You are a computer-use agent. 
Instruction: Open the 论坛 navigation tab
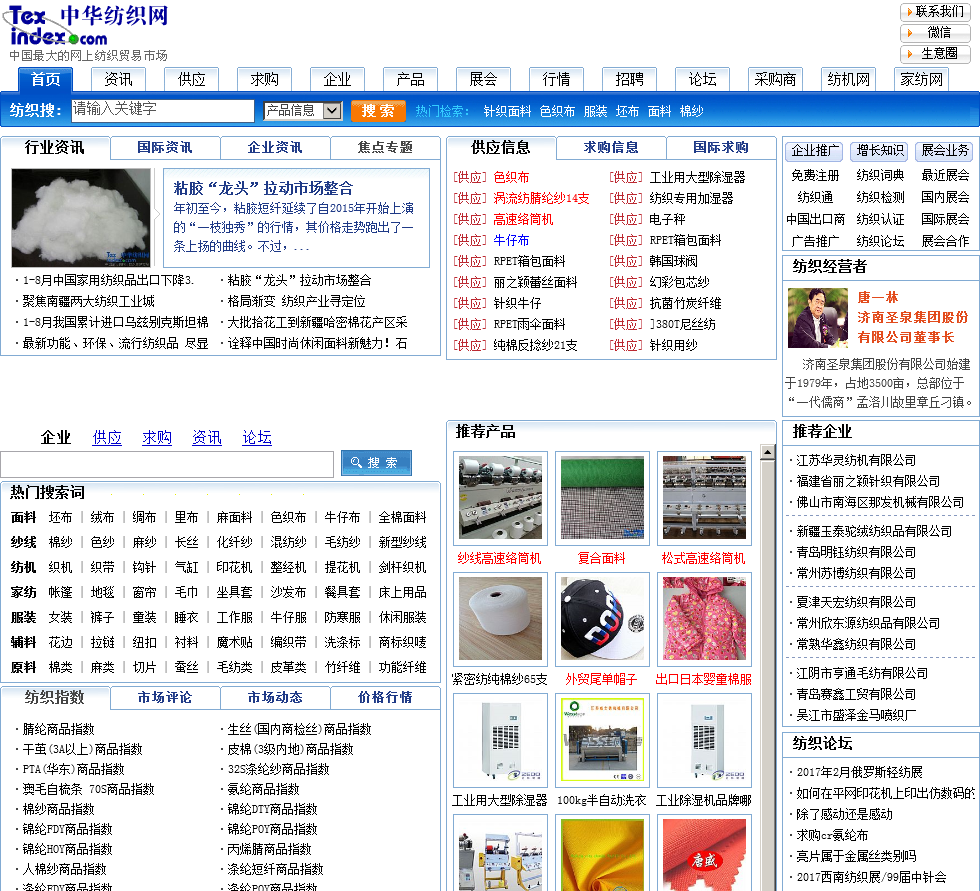[x=702, y=79]
